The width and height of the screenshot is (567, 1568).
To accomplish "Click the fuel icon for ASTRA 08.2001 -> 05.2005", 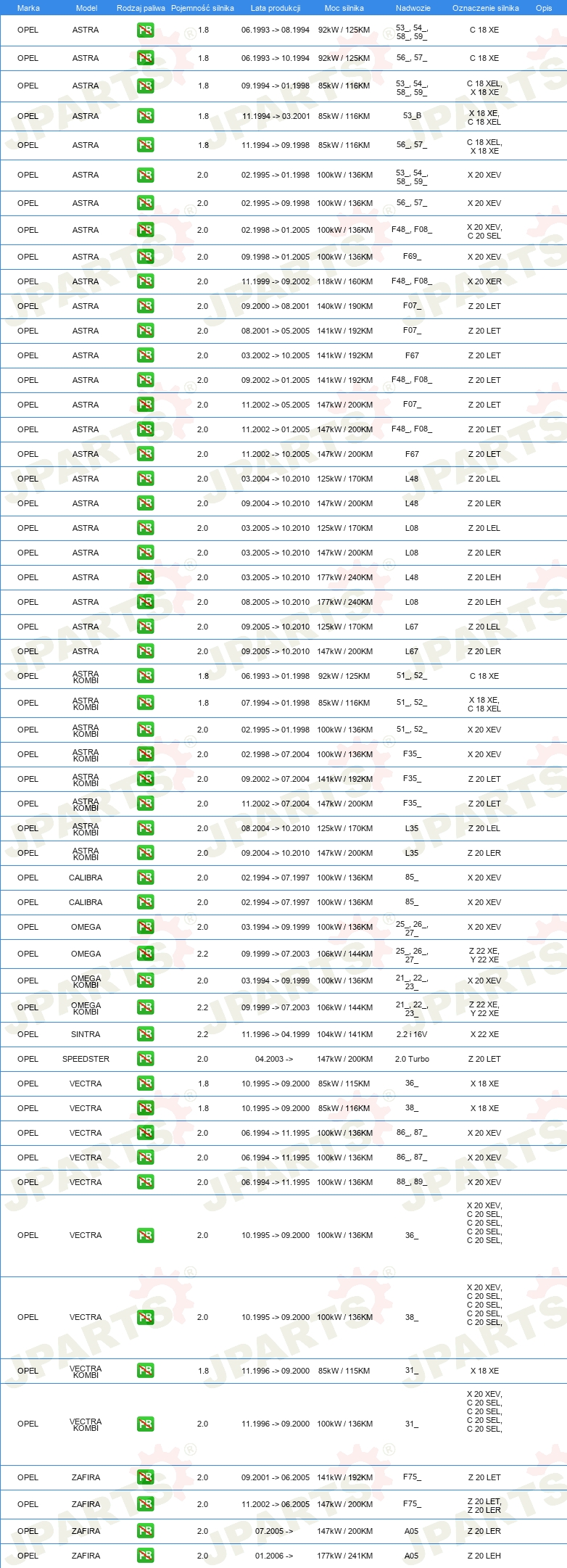I will [x=145, y=331].
